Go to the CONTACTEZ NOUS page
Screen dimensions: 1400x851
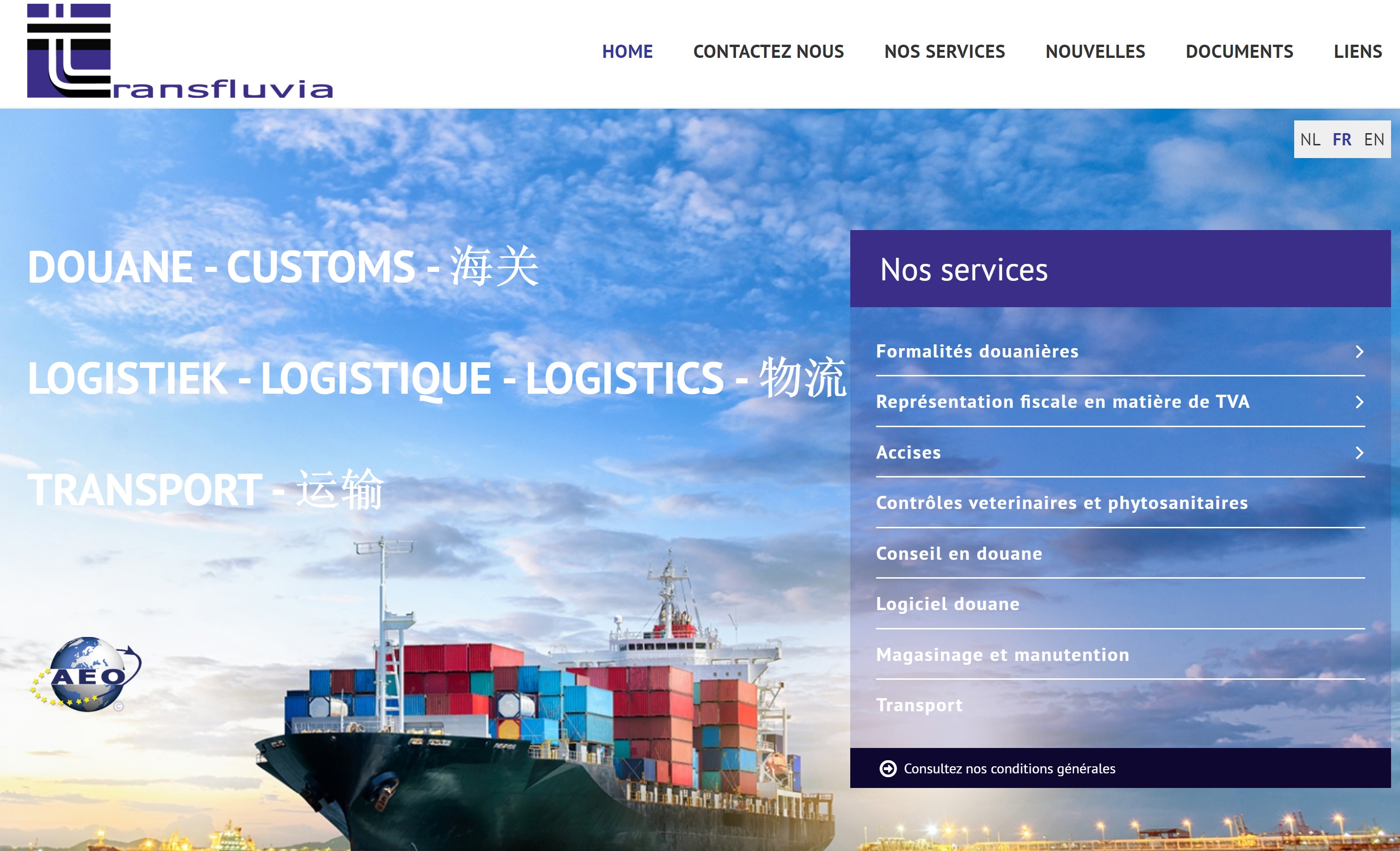(768, 52)
